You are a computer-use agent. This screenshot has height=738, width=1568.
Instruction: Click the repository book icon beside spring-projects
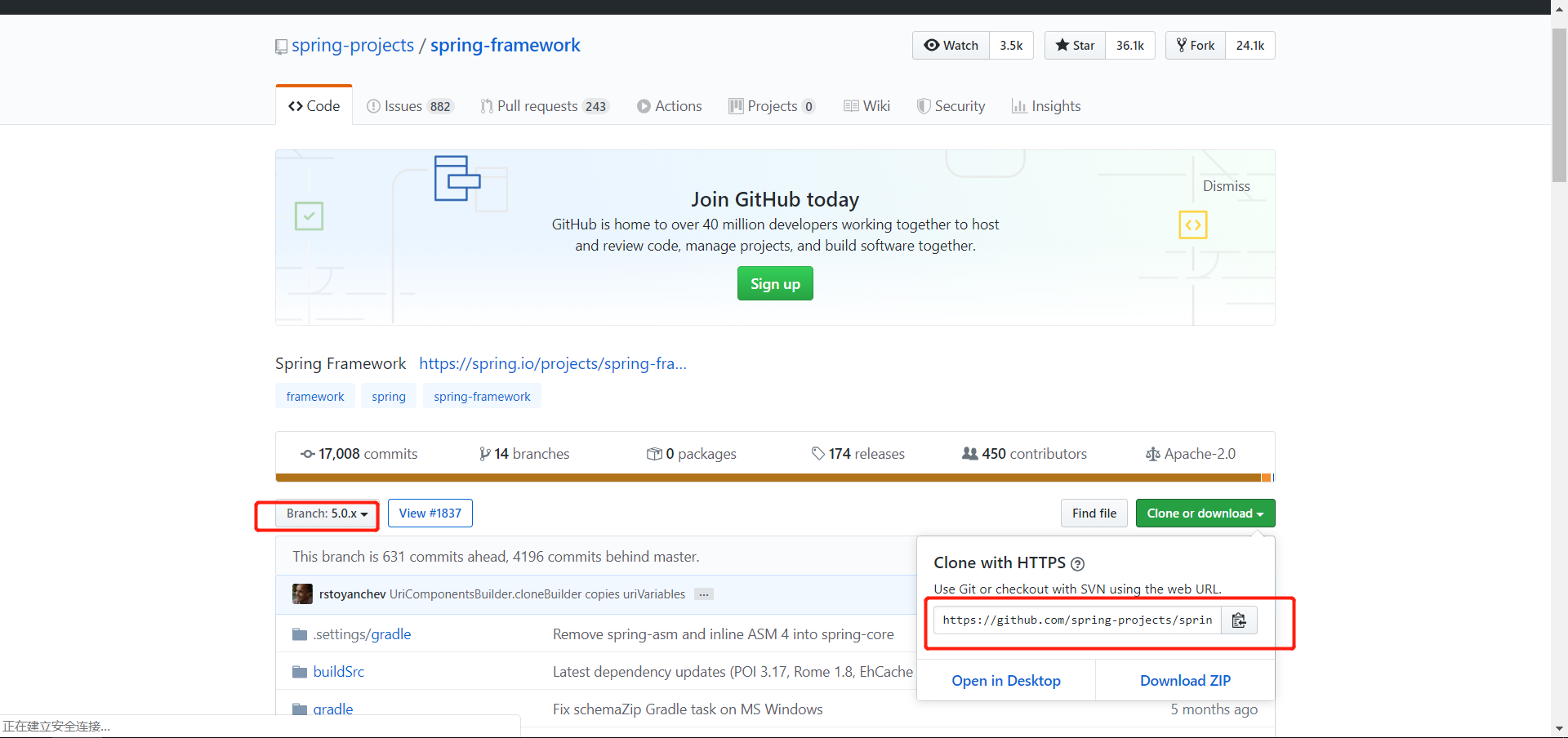(281, 47)
